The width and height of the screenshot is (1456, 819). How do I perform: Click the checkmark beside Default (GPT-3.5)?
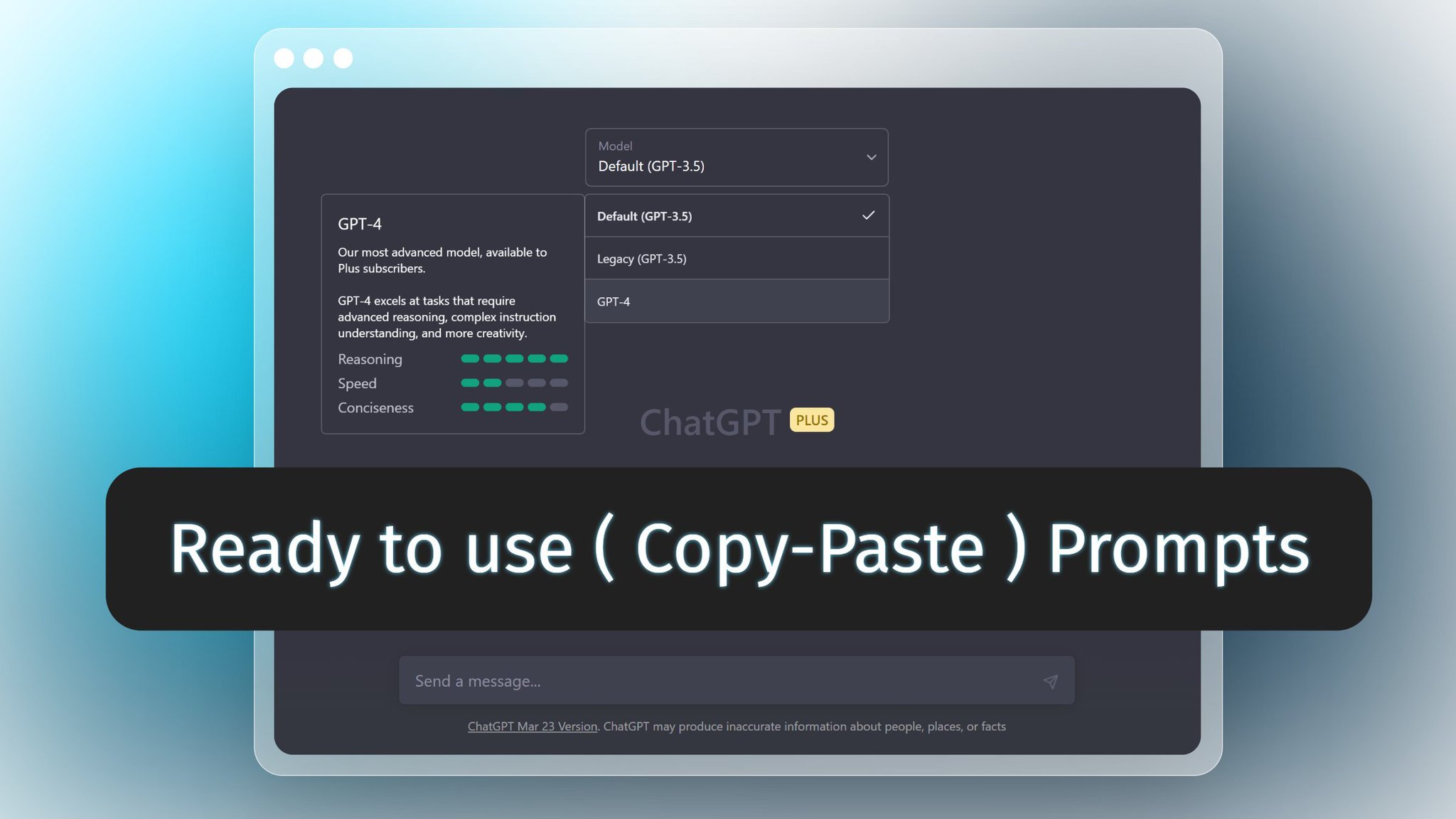pyautogui.click(x=868, y=215)
